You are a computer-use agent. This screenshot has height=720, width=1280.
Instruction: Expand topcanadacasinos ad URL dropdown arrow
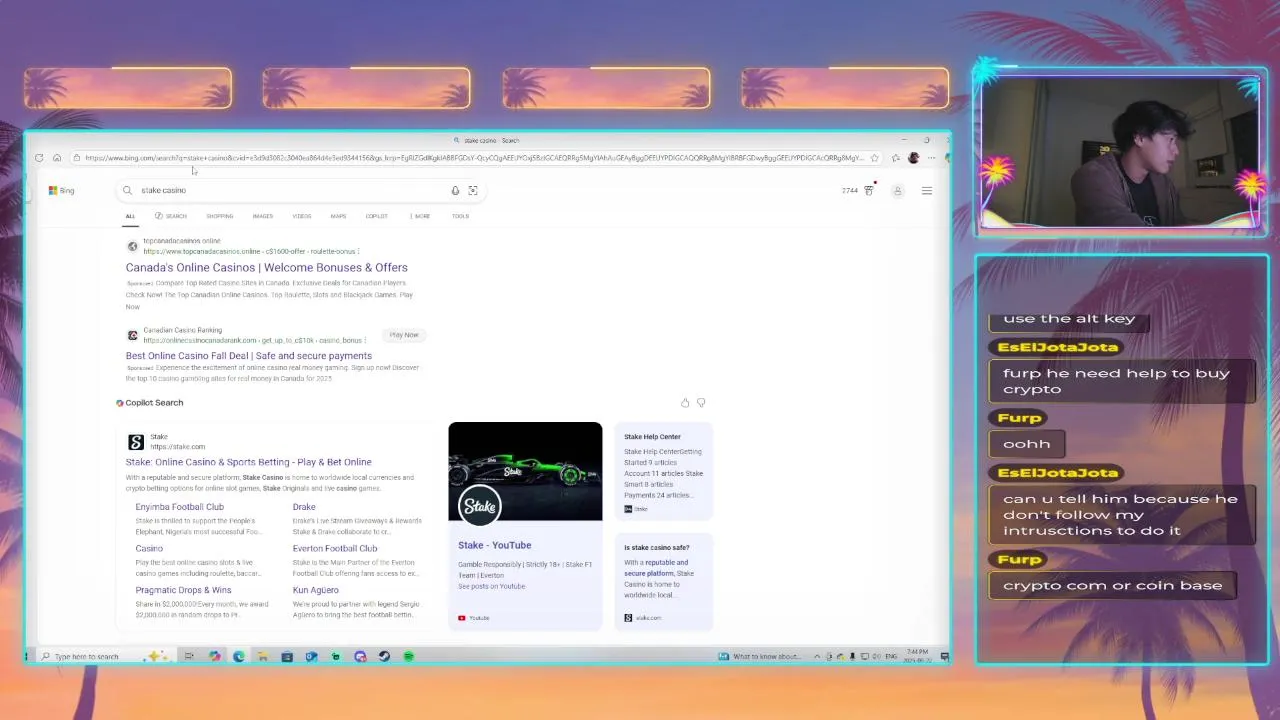tap(358, 252)
